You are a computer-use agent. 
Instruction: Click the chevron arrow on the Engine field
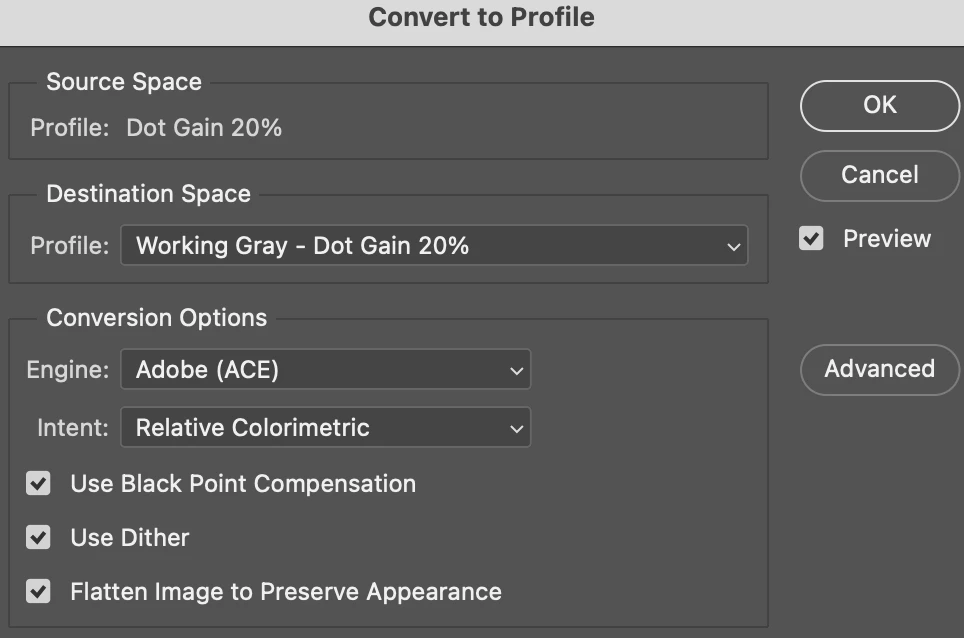pyautogui.click(x=516, y=371)
